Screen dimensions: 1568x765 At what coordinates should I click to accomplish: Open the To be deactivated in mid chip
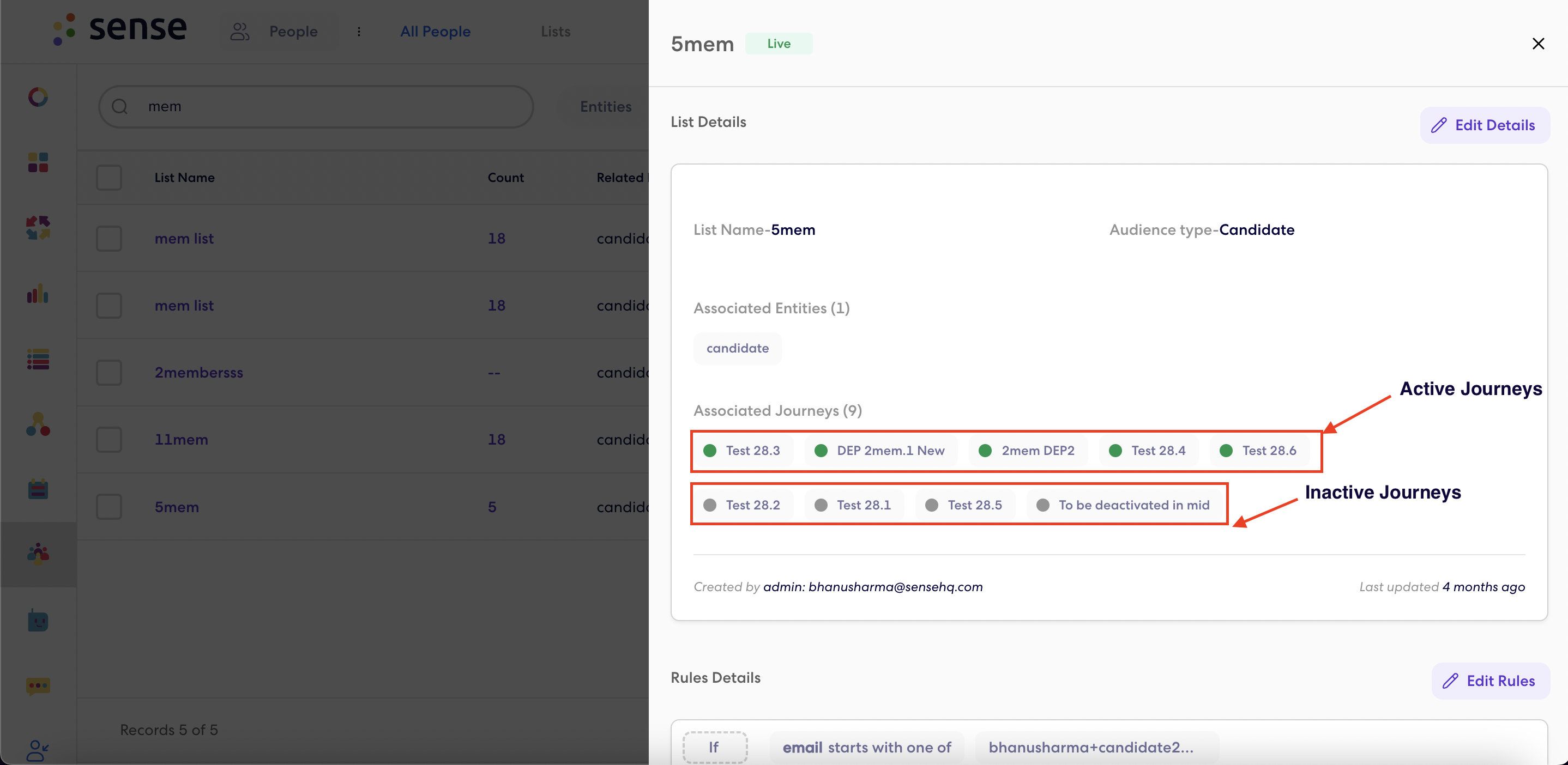pyautogui.click(x=1124, y=505)
